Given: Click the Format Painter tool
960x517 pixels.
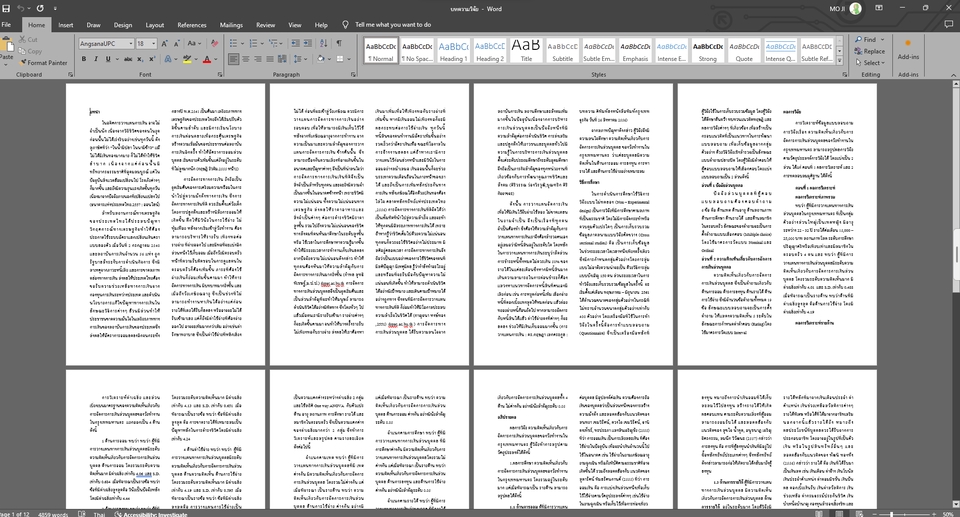Looking at the screenshot, I should point(41,62).
